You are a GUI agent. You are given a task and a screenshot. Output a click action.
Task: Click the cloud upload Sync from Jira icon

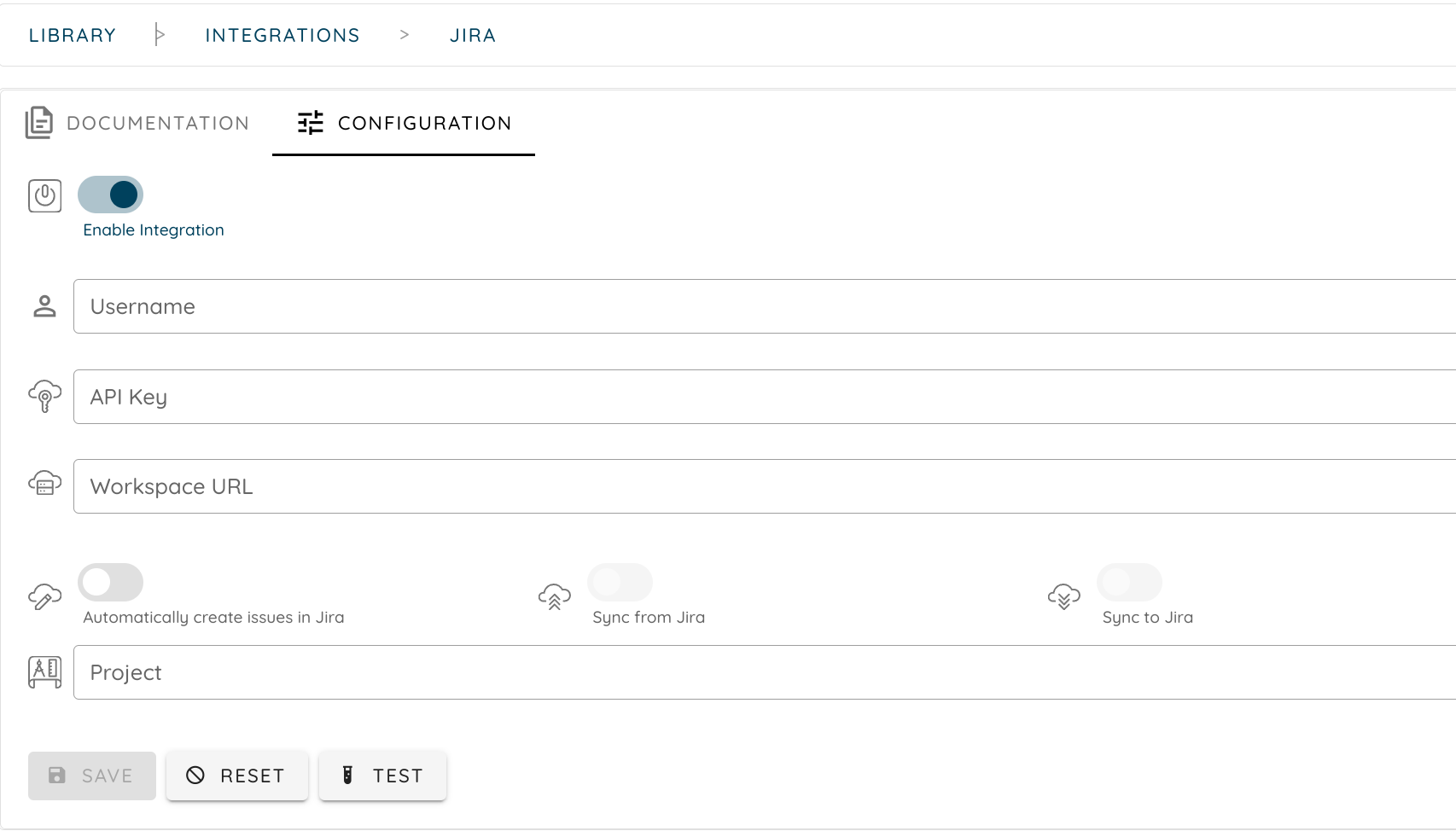point(554,596)
